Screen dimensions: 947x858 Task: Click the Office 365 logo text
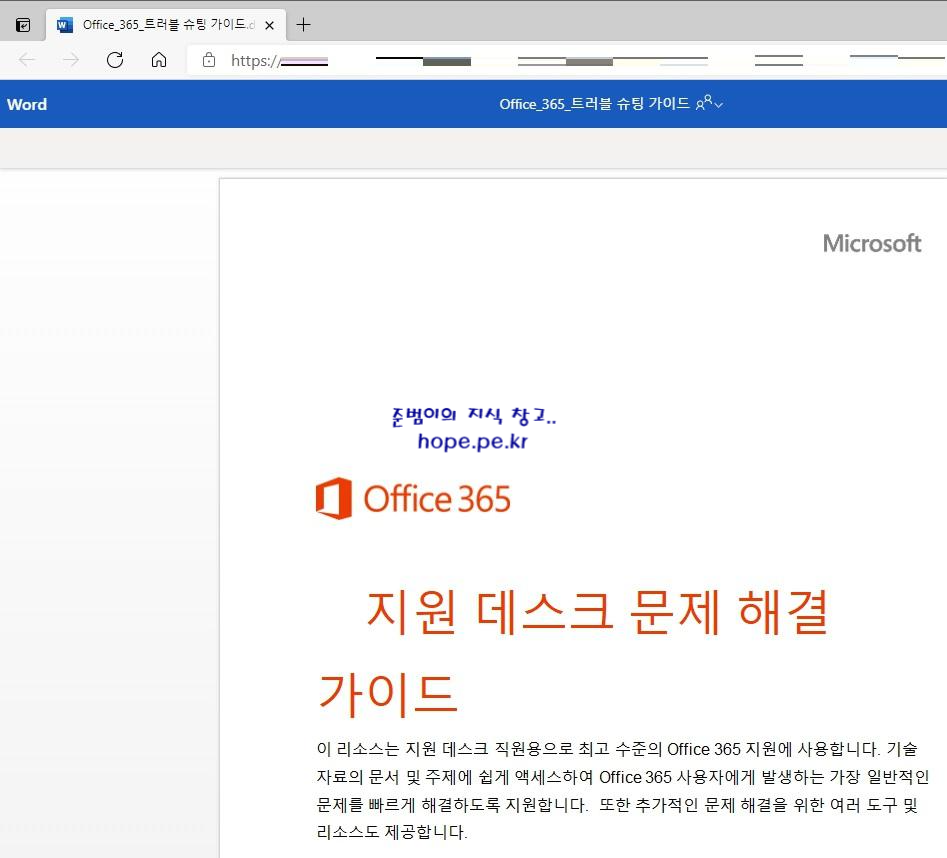[x=437, y=499]
